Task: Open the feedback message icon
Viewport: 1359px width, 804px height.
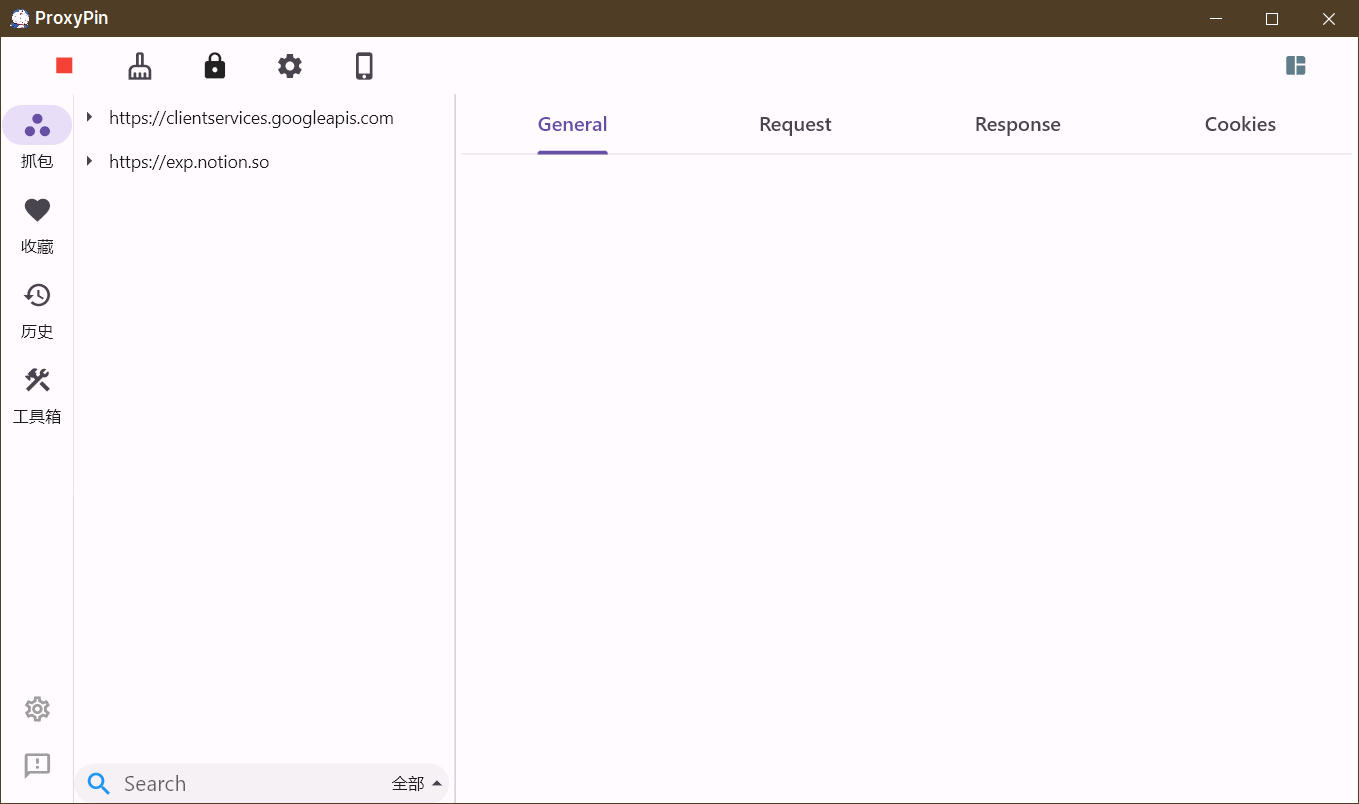Action: coord(37,766)
